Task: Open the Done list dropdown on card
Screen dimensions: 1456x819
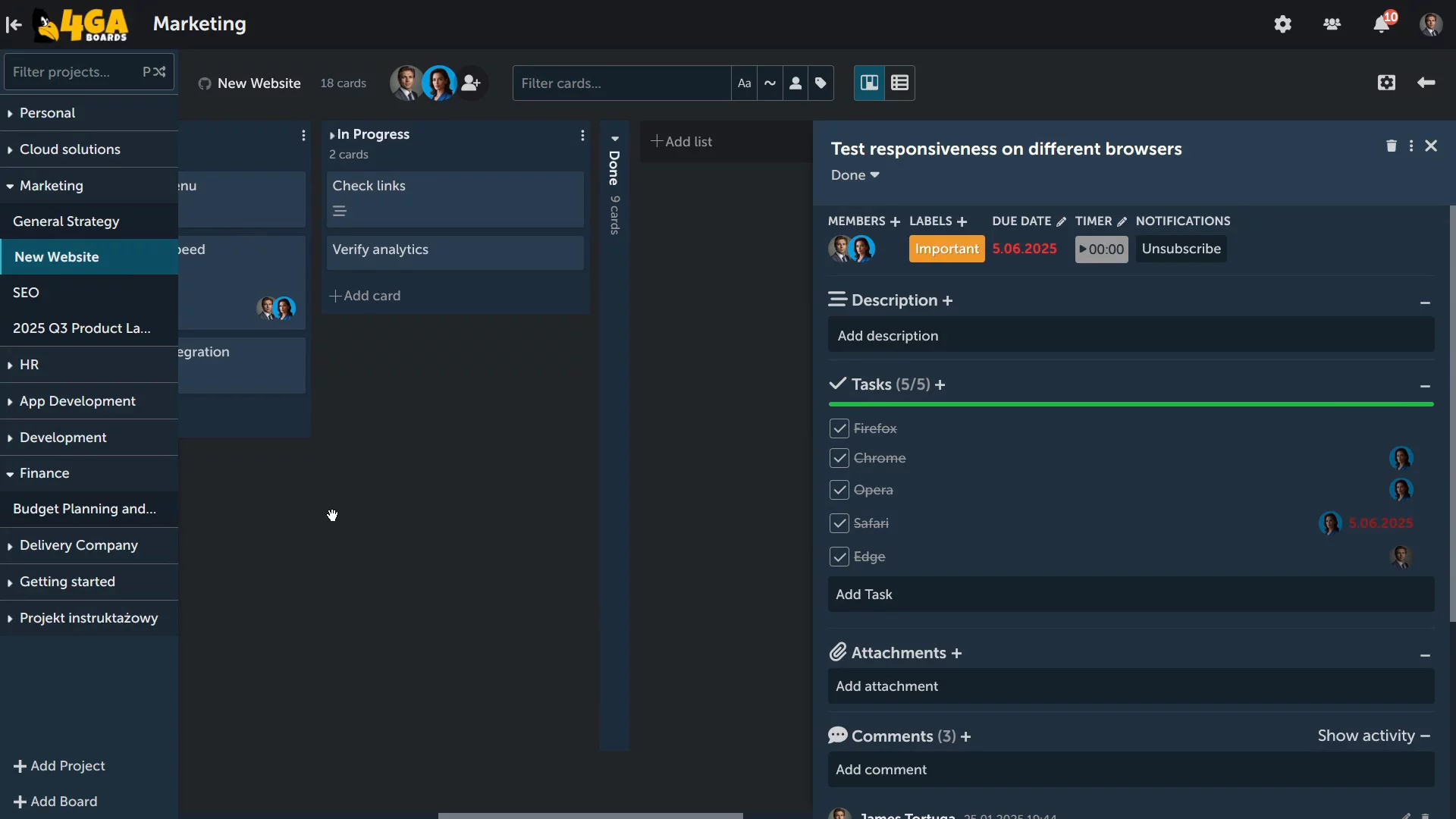Action: pos(855,175)
